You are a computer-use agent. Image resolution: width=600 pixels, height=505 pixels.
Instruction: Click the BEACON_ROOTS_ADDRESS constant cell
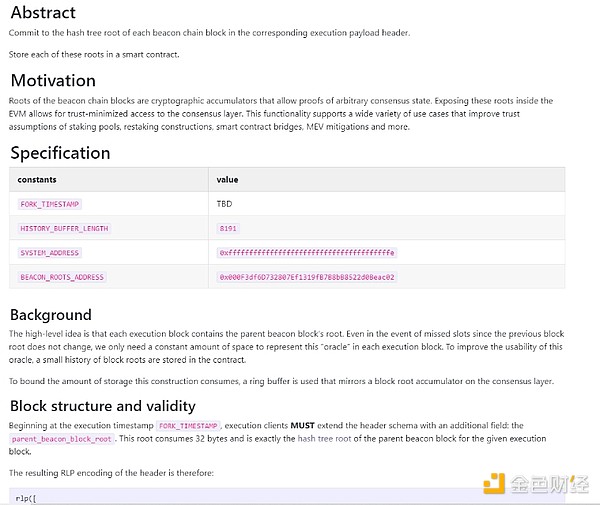coord(62,277)
